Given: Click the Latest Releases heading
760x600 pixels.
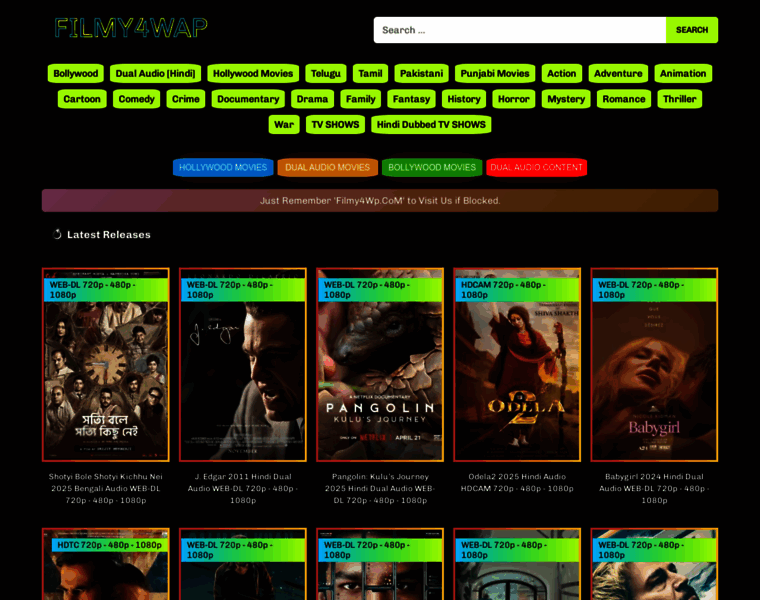Looking at the screenshot, I should 109,235.
